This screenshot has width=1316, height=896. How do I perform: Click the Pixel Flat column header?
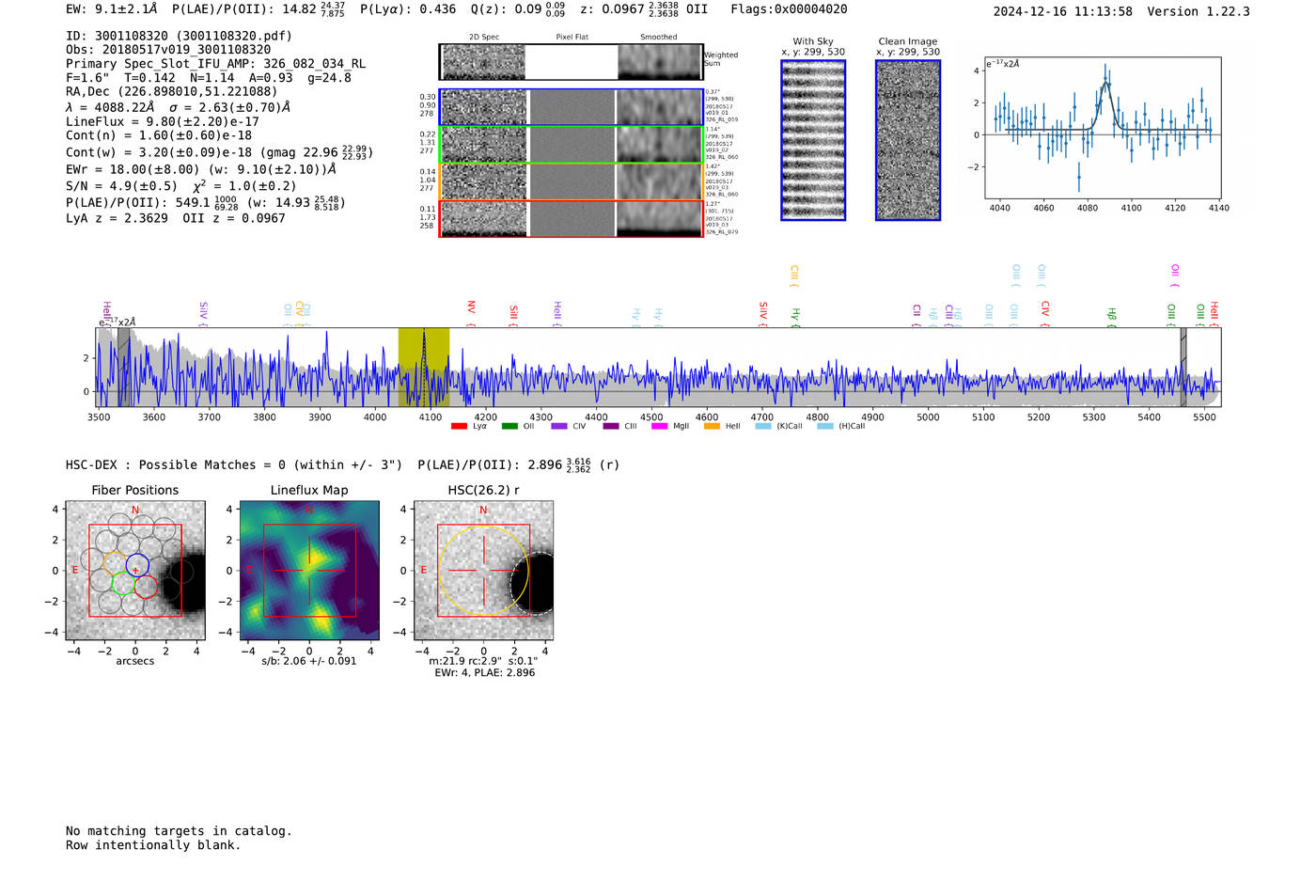click(x=572, y=37)
